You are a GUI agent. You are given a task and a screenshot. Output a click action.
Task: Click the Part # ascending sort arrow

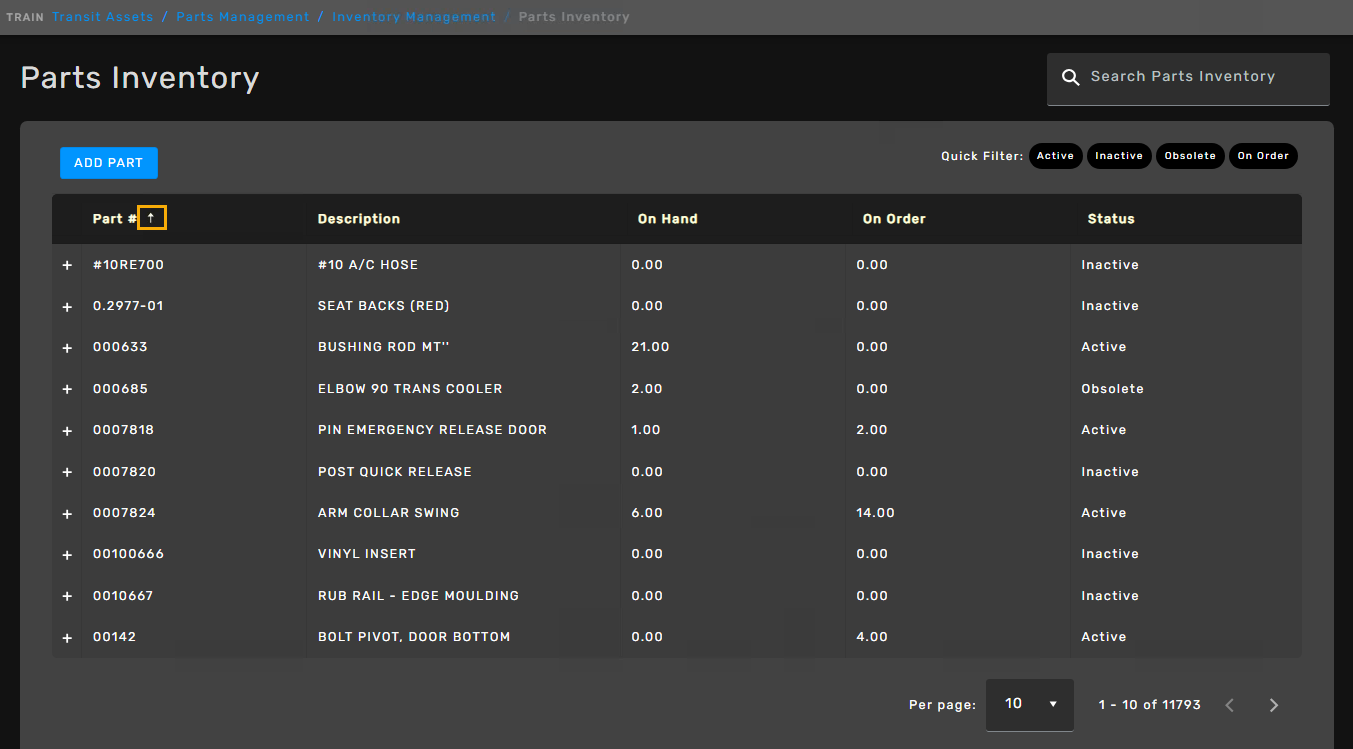coord(152,218)
